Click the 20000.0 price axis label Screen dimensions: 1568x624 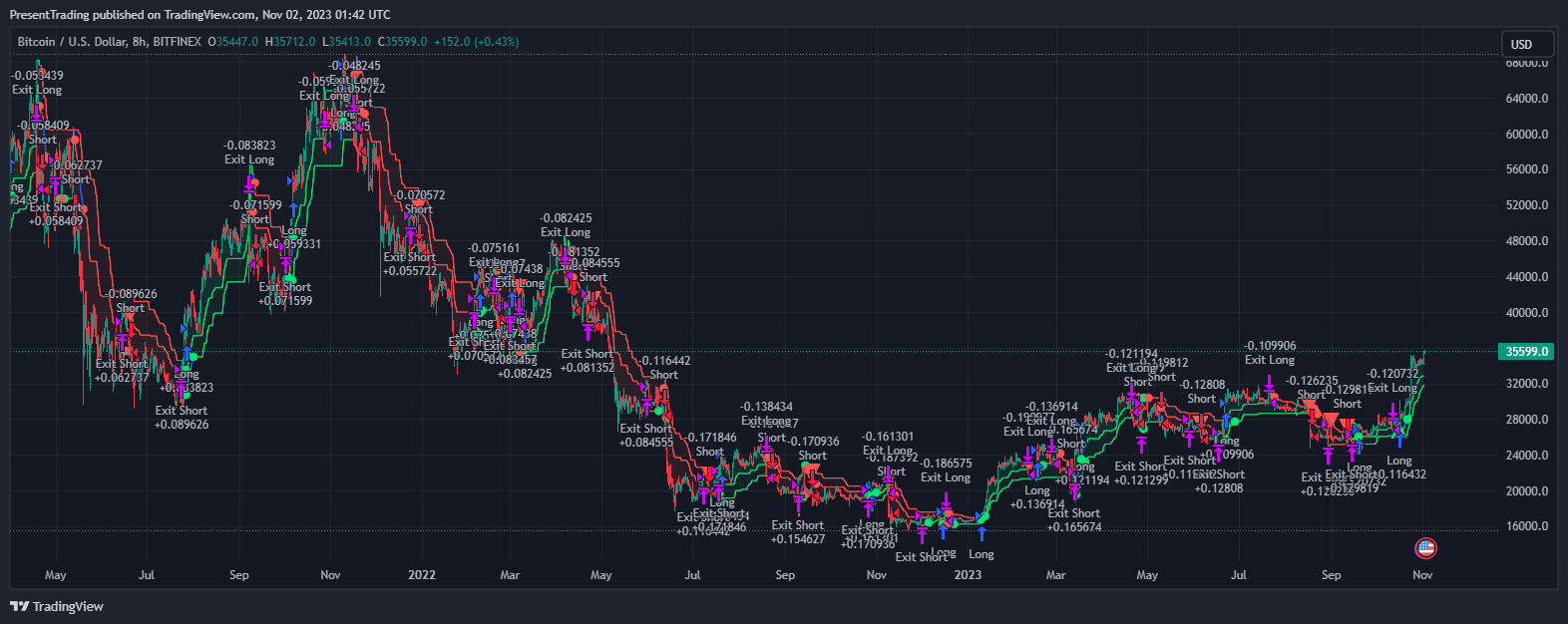[x=1526, y=491]
